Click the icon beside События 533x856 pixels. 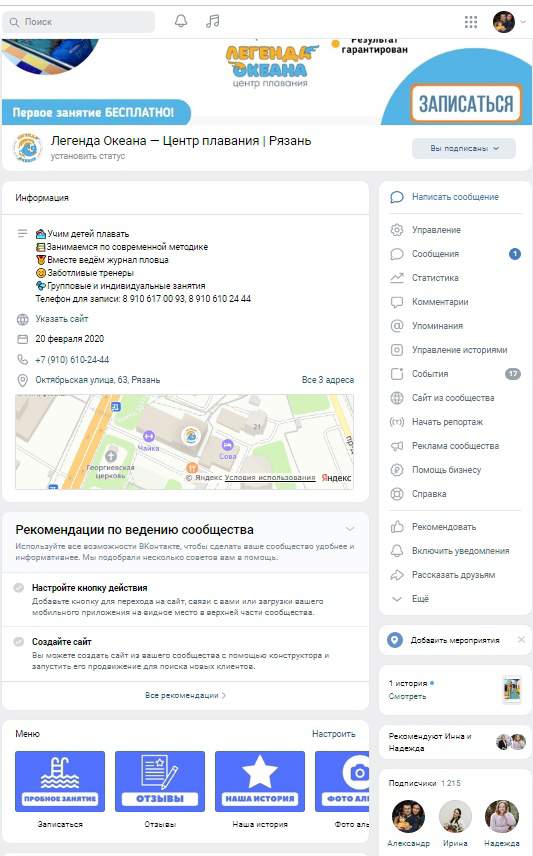click(x=397, y=374)
